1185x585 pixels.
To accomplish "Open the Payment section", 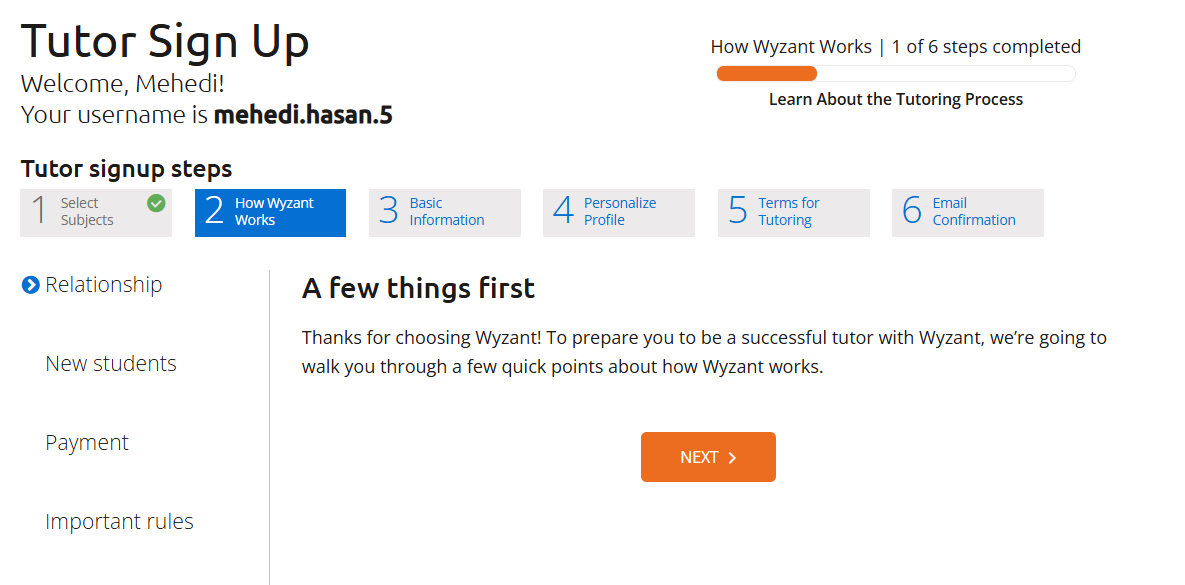I will point(87,443).
